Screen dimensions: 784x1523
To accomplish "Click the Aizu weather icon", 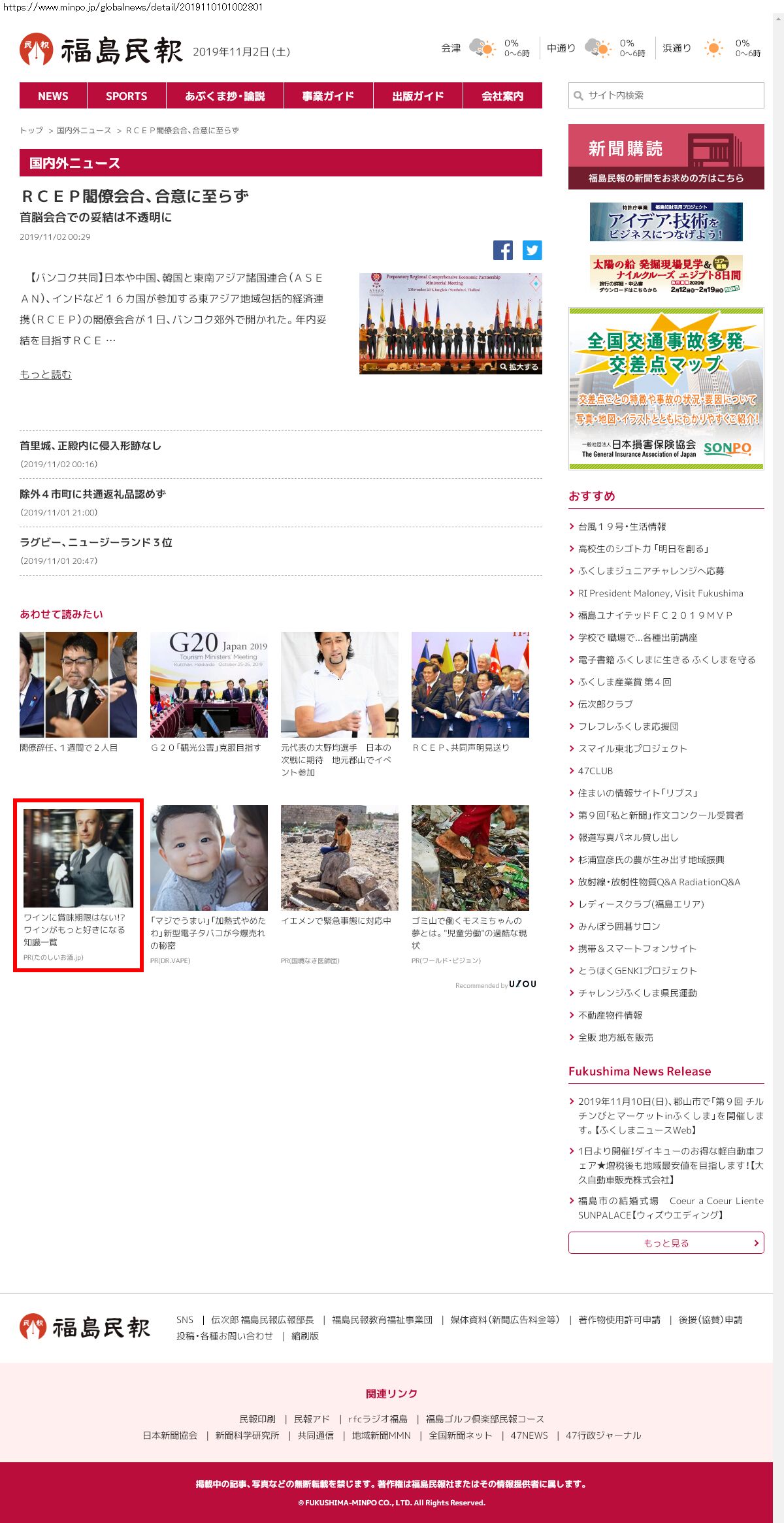I will click(482, 48).
